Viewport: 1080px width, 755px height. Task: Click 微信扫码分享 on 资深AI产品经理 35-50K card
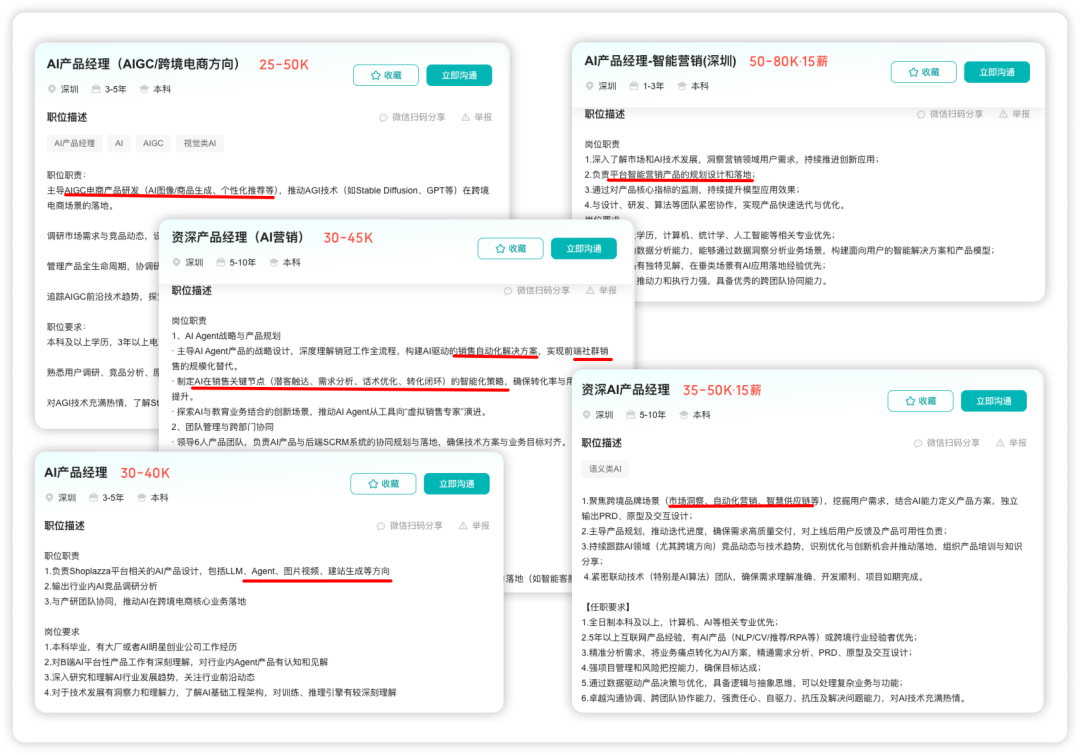tap(946, 443)
